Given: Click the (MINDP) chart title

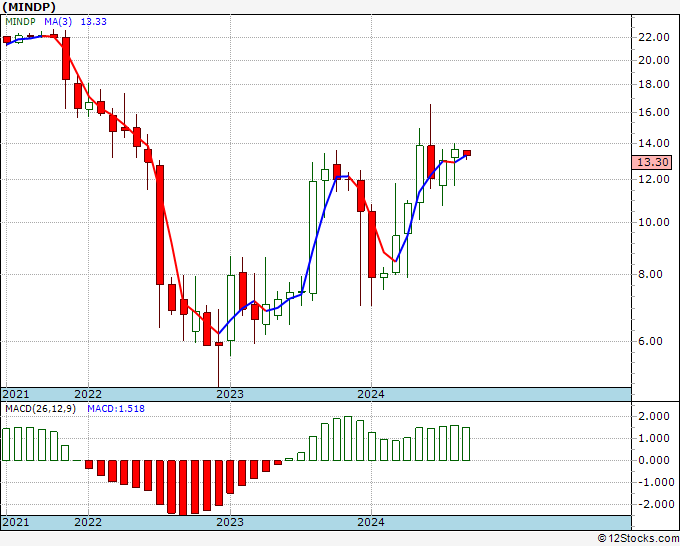Looking at the screenshot, I should [29, 7].
